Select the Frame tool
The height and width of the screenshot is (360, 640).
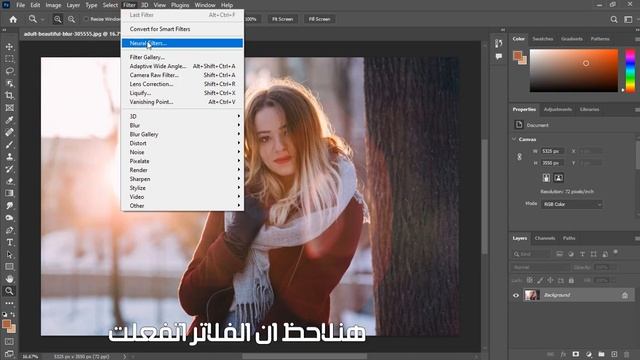click(x=9, y=108)
